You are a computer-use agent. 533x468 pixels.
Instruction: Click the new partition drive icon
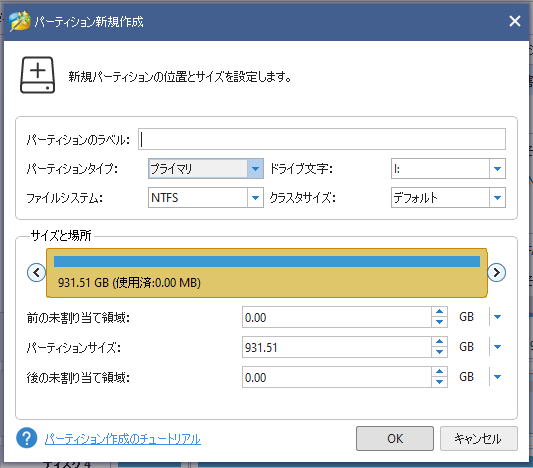pyautogui.click(x=37, y=75)
